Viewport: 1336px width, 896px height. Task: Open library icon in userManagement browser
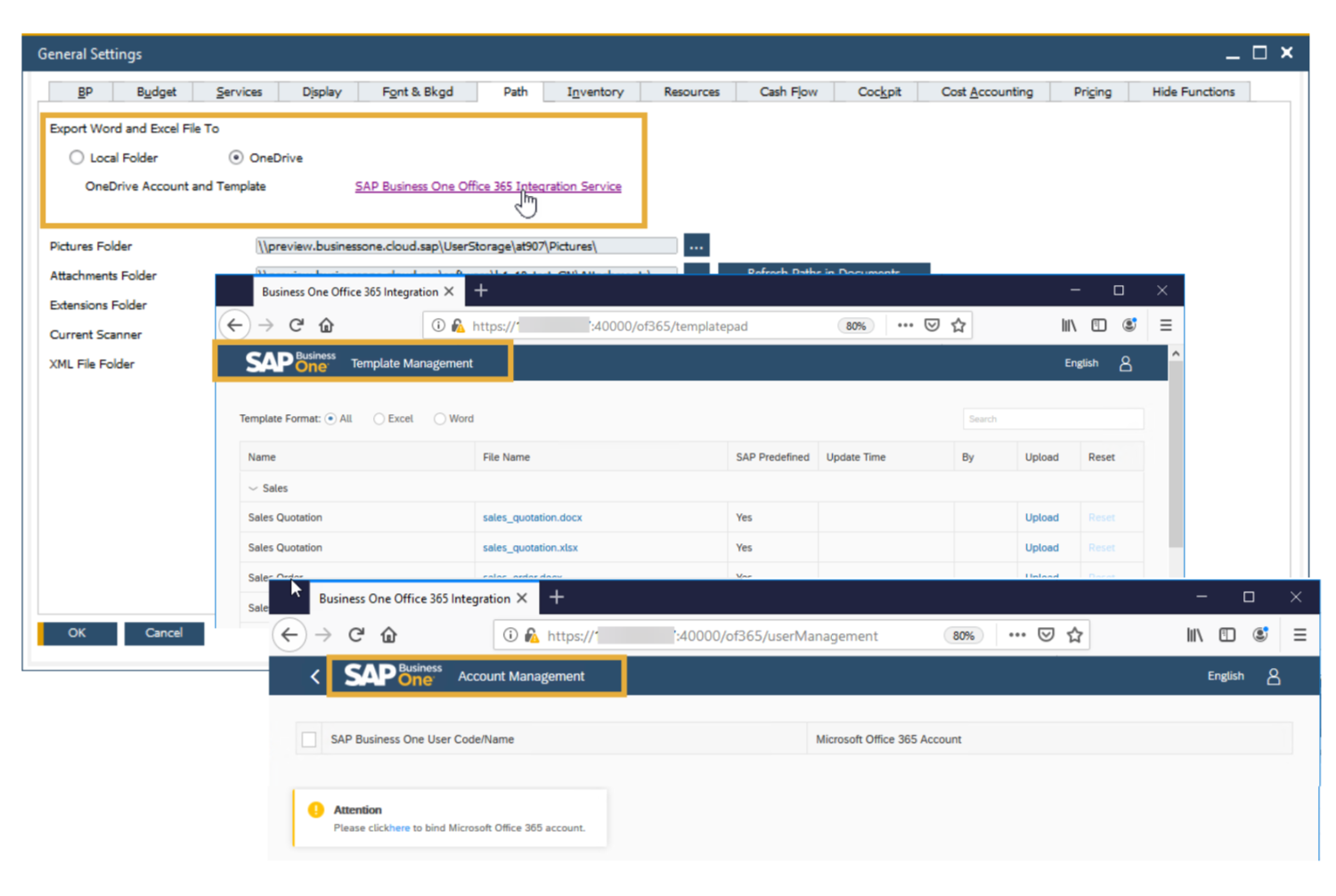1194,635
